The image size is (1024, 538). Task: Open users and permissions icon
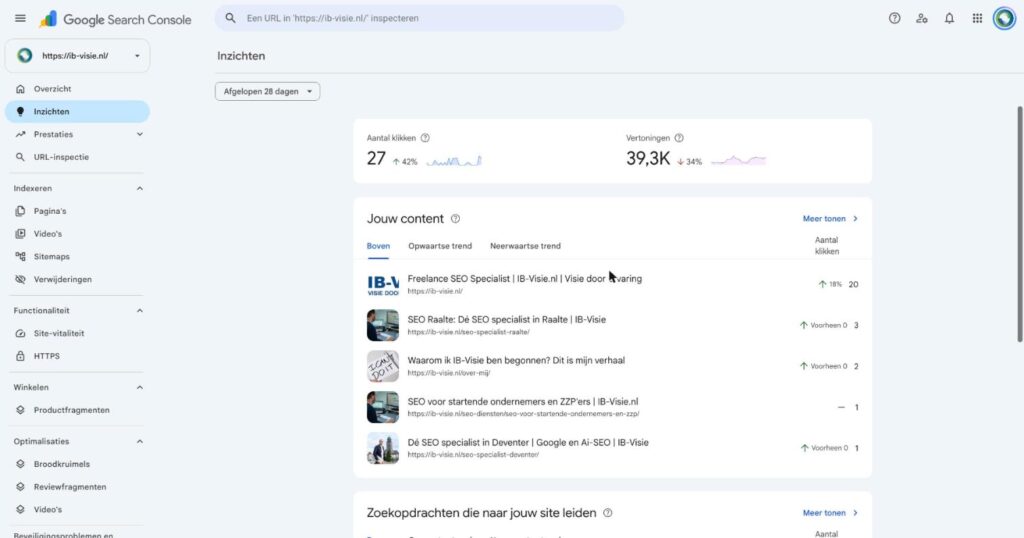(x=921, y=18)
